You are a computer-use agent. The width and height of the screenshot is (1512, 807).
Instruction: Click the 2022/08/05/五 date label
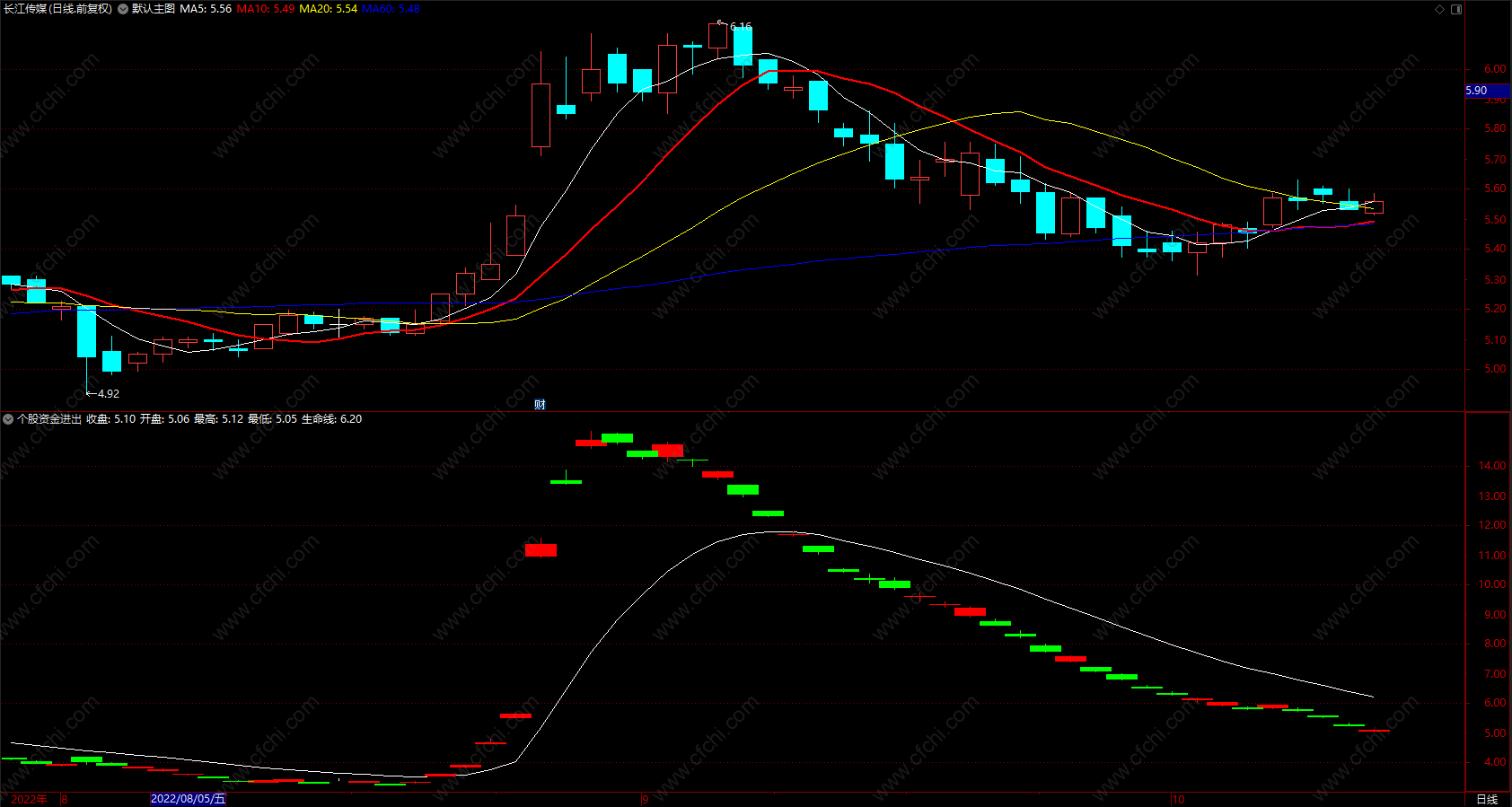[188, 799]
